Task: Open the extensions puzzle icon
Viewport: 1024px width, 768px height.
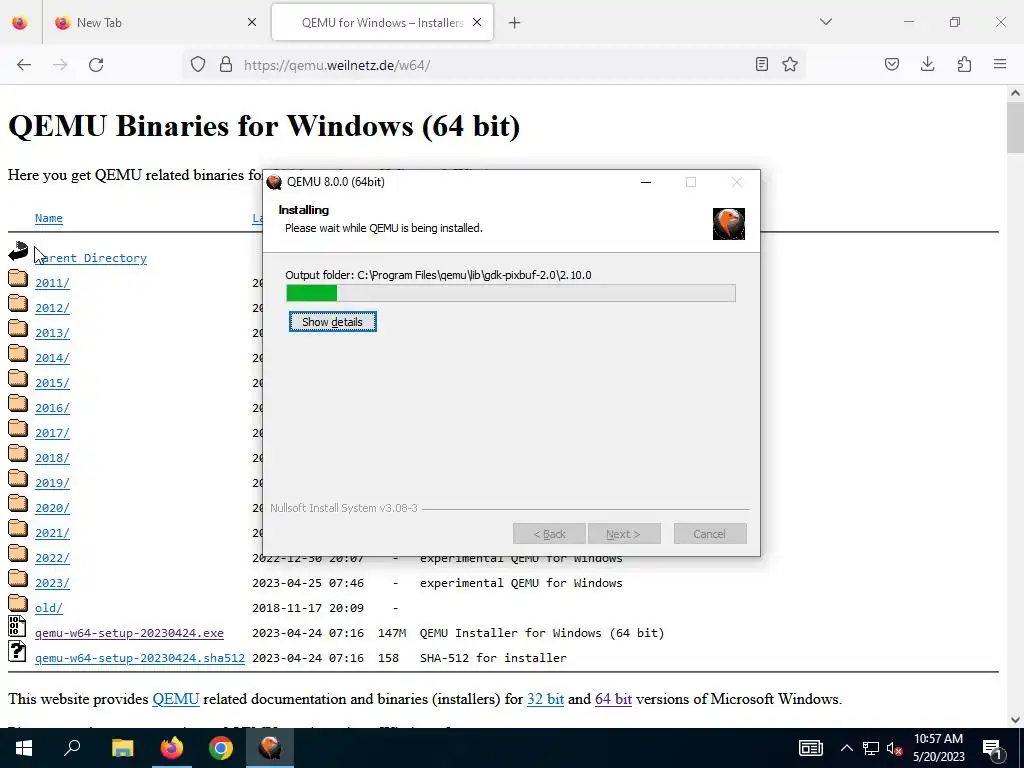Action: click(964, 64)
